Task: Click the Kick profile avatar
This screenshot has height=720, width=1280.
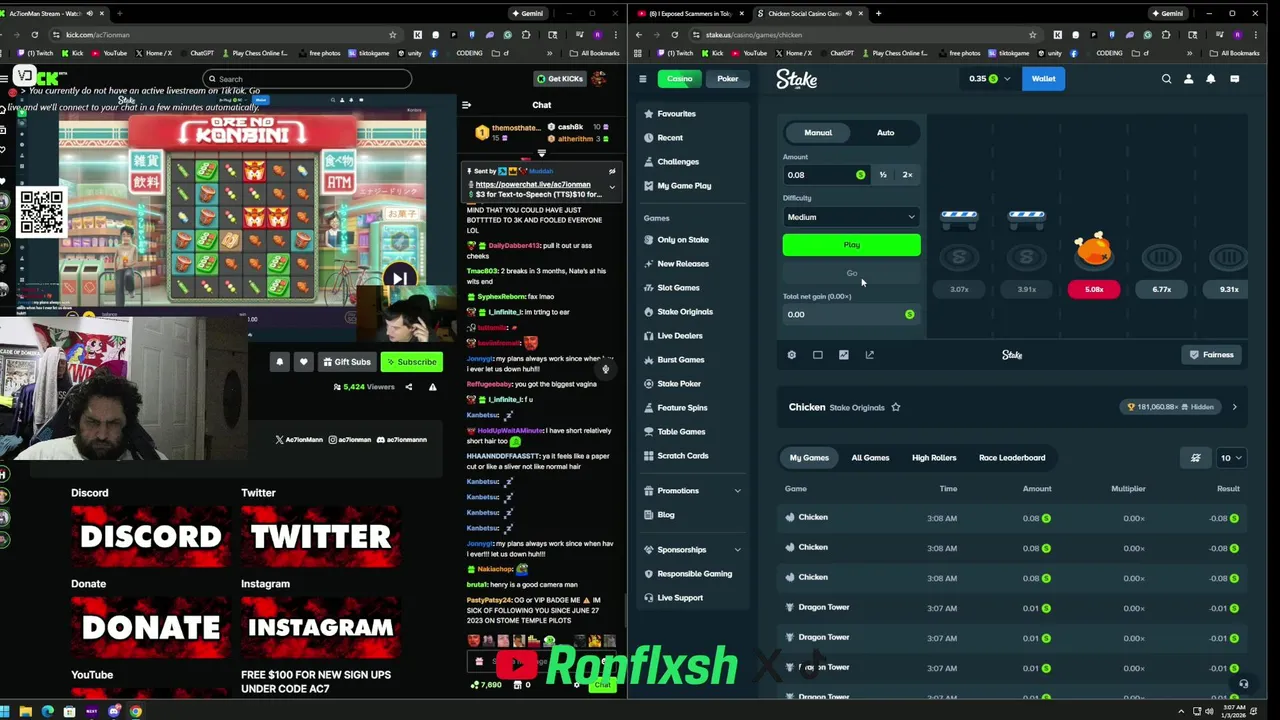Action: [599, 78]
